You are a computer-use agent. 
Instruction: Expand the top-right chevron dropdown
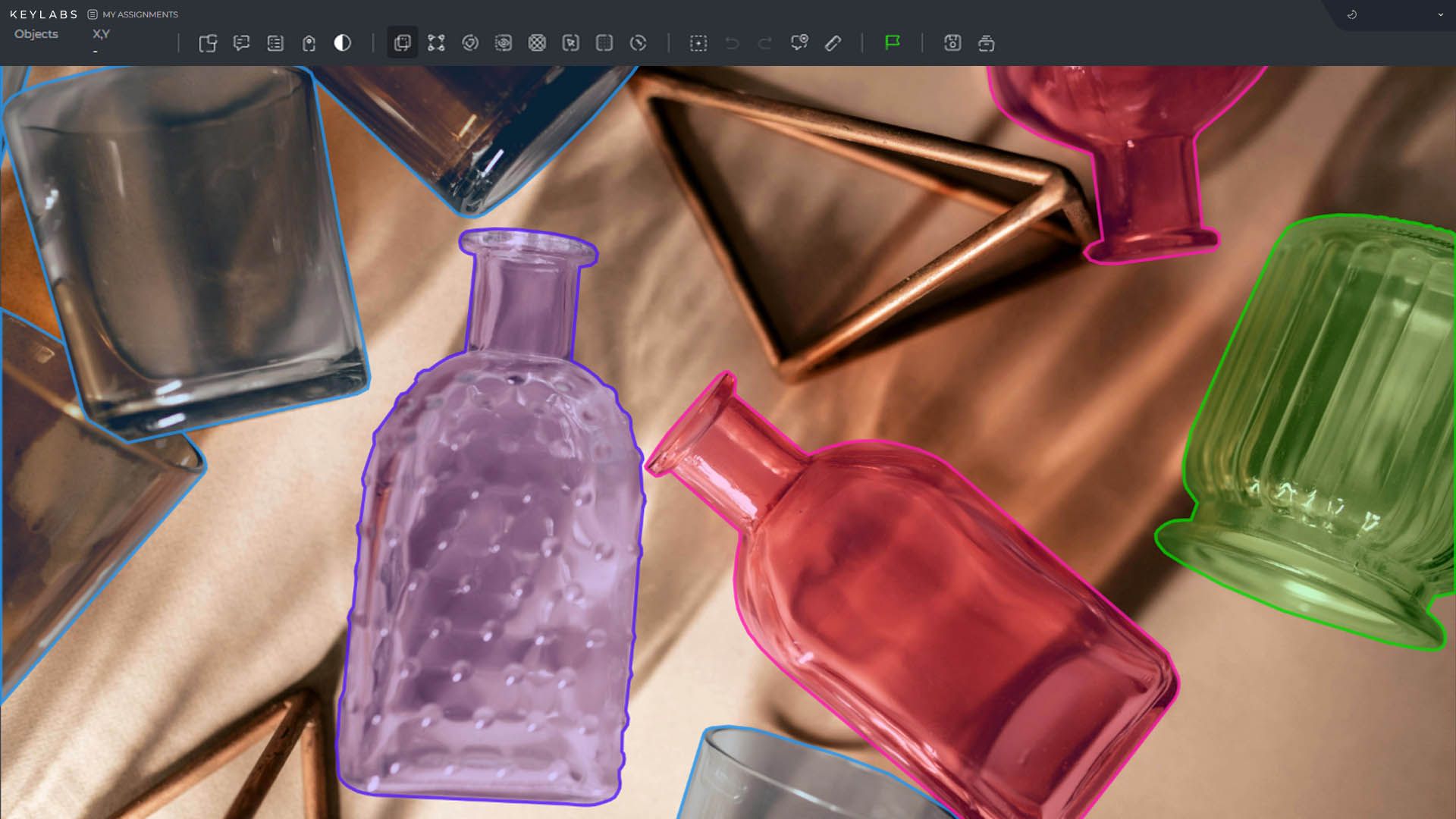click(1440, 14)
